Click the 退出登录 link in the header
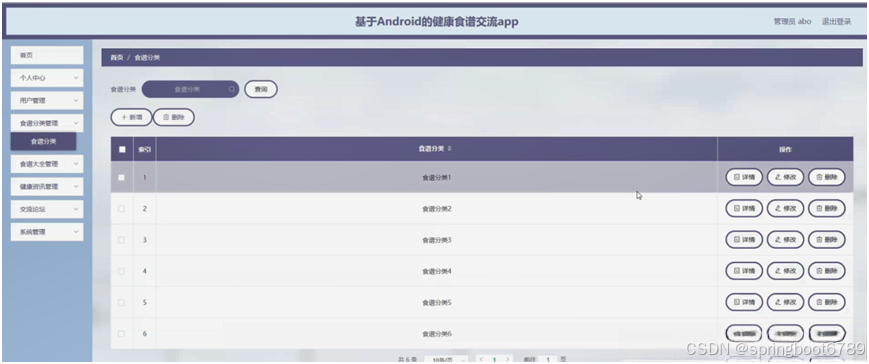Screen dimensions: 869x364 (x=836, y=22)
